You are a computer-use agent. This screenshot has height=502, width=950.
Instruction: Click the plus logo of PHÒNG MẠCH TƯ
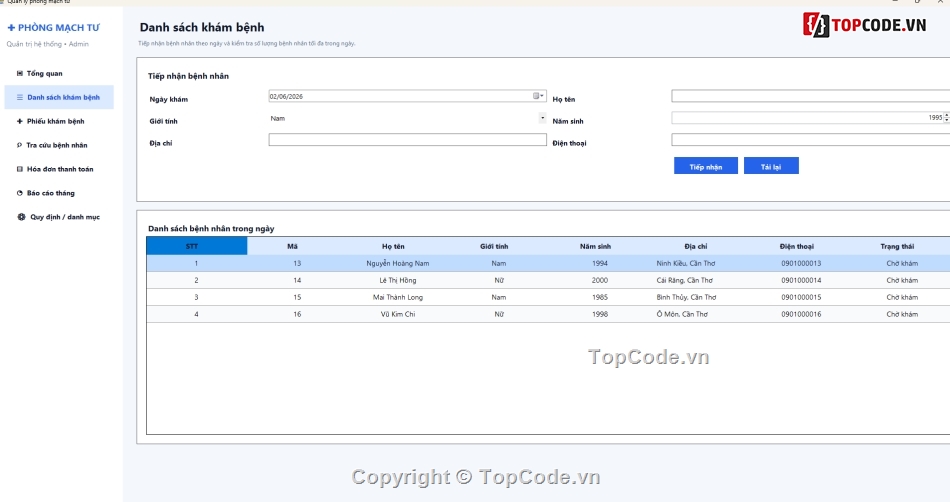pos(11,27)
